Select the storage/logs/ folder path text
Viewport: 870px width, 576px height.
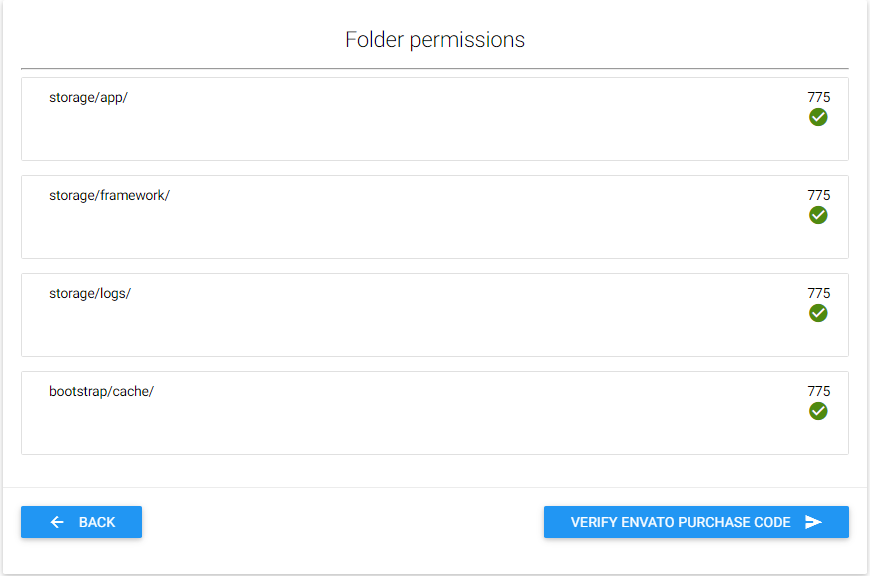click(x=90, y=293)
